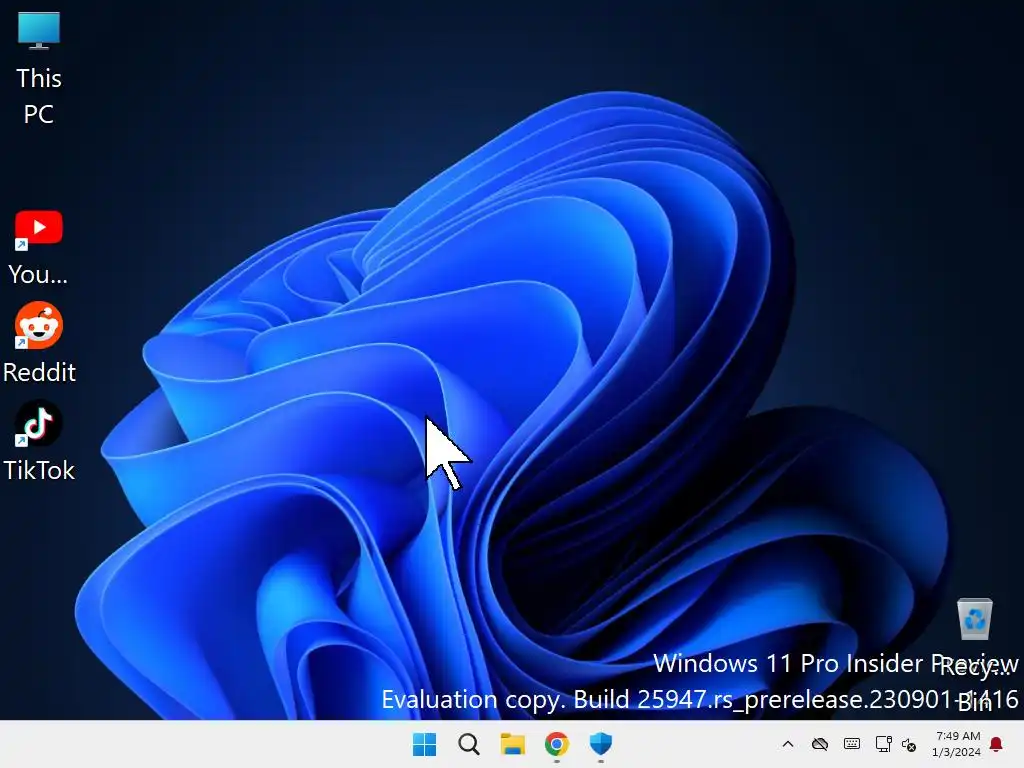This screenshot has height=768, width=1024.
Task: Click the muted volume tray icon
Action: click(x=908, y=744)
